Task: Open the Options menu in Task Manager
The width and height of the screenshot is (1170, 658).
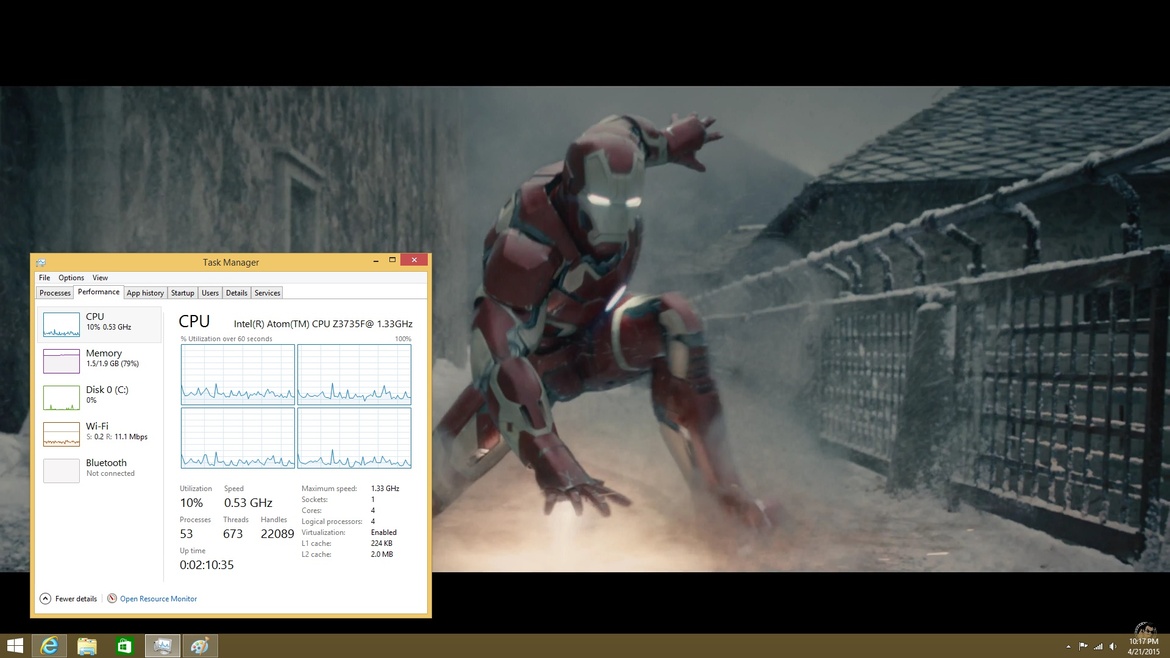Action: click(x=71, y=278)
